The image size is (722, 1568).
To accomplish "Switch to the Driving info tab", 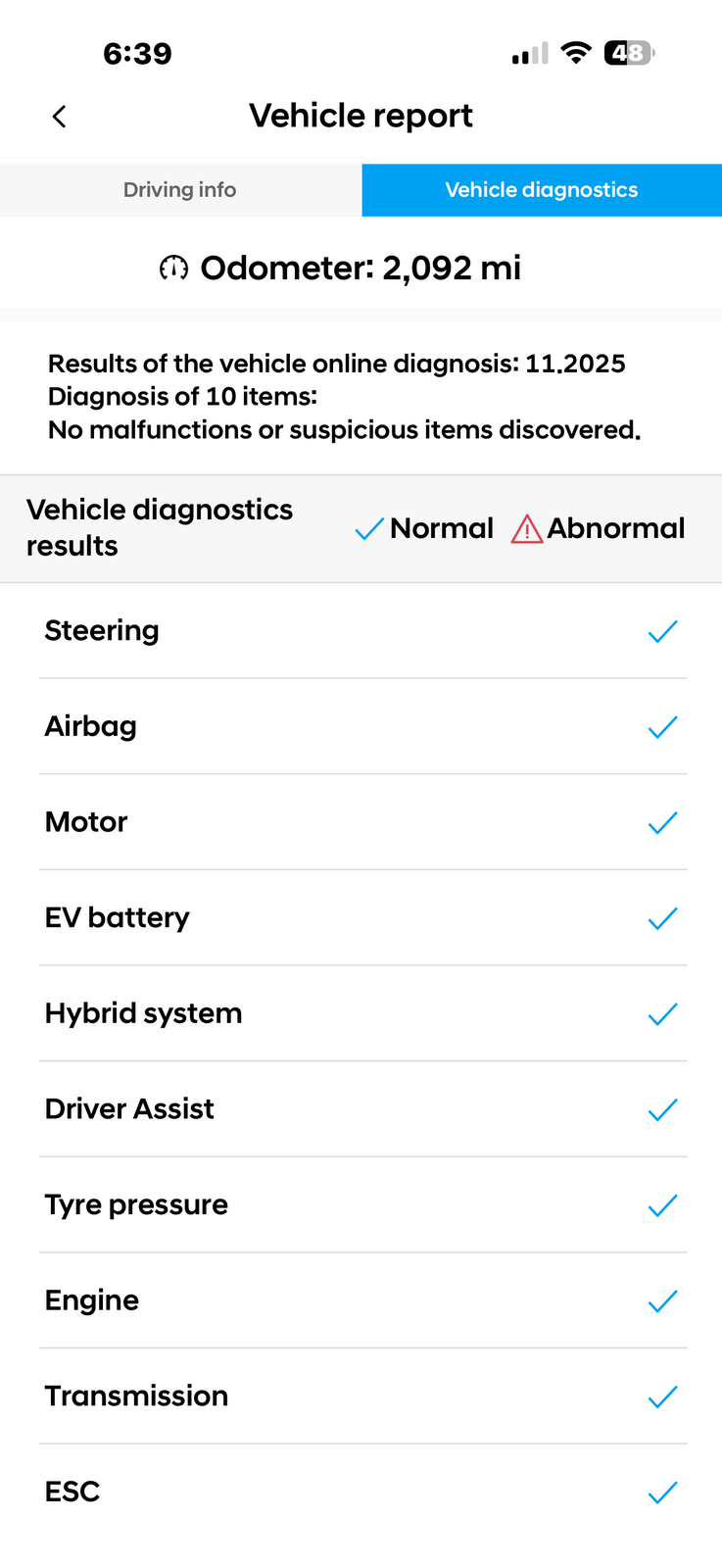I will click(180, 190).
